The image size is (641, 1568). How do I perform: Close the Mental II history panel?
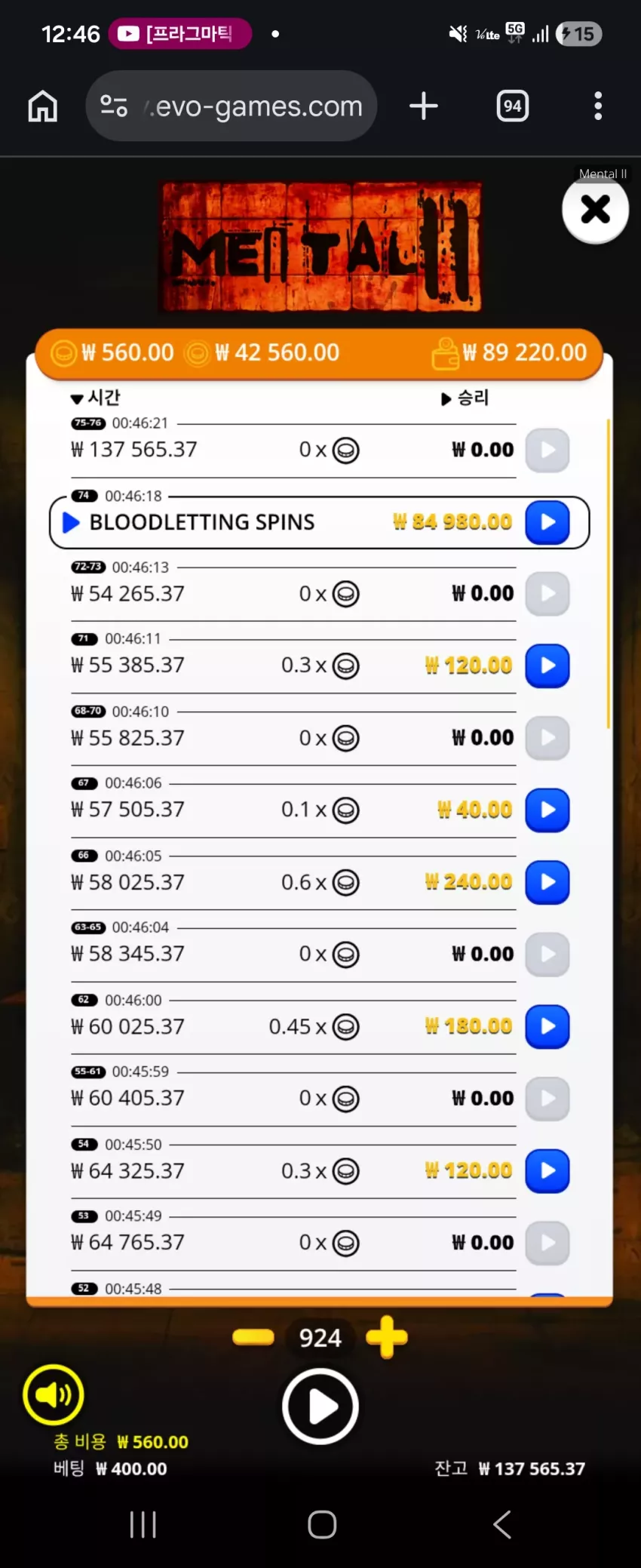coord(595,209)
